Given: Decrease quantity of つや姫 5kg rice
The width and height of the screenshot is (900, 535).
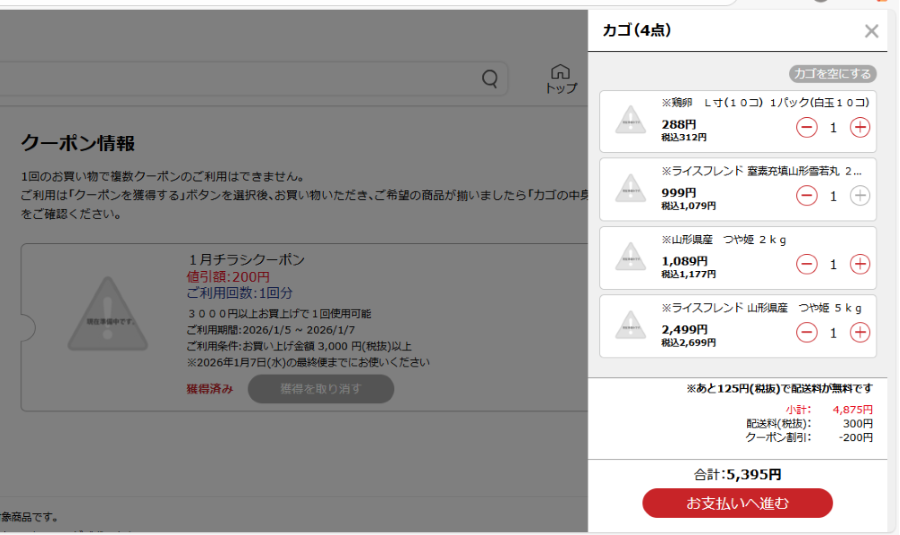Looking at the screenshot, I should [806, 332].
